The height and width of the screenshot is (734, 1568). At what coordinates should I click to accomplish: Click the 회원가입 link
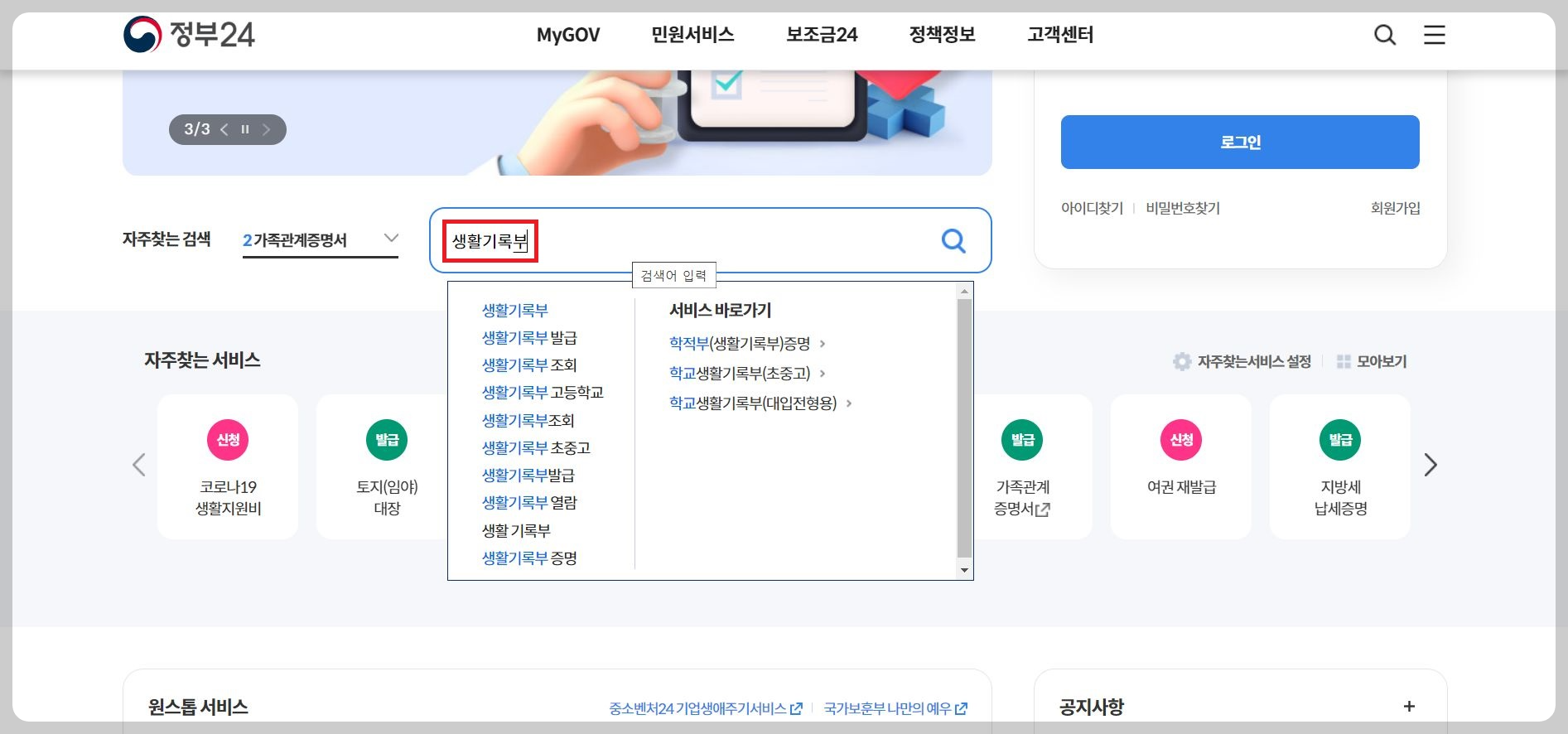click(x=1396, y=208)
